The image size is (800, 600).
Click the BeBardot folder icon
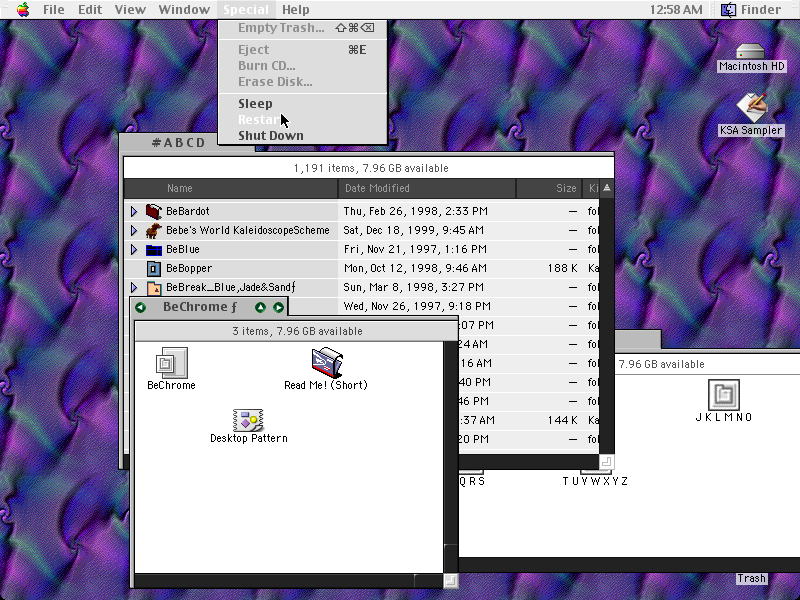coord(154,211)
